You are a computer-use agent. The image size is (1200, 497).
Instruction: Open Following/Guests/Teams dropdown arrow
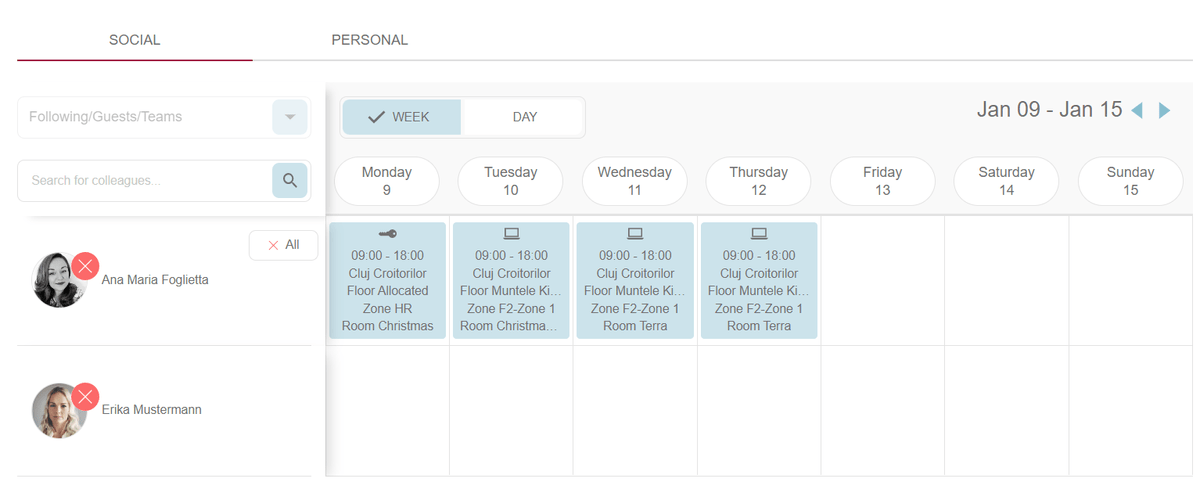(290, 117)
